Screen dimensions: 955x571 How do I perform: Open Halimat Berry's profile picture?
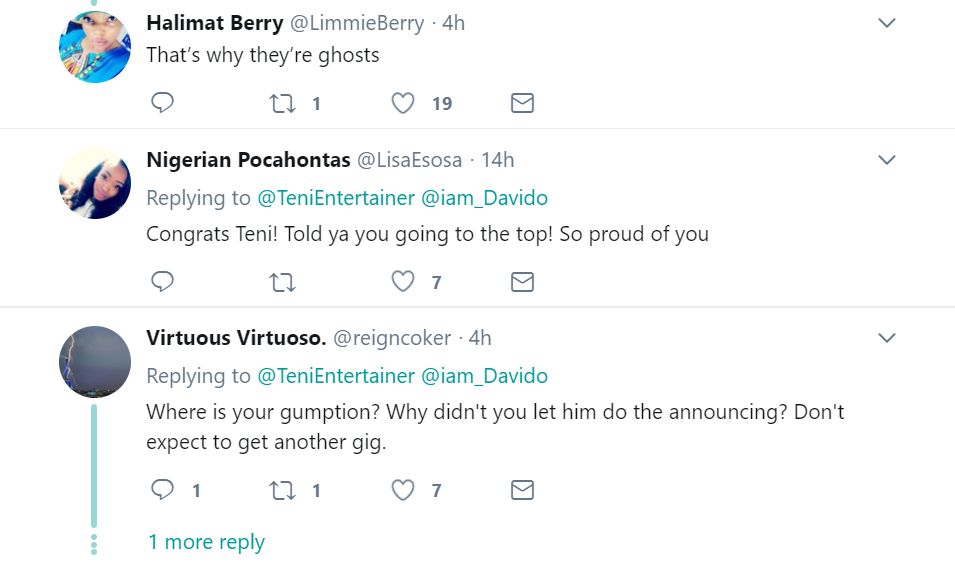coord(95,47)
